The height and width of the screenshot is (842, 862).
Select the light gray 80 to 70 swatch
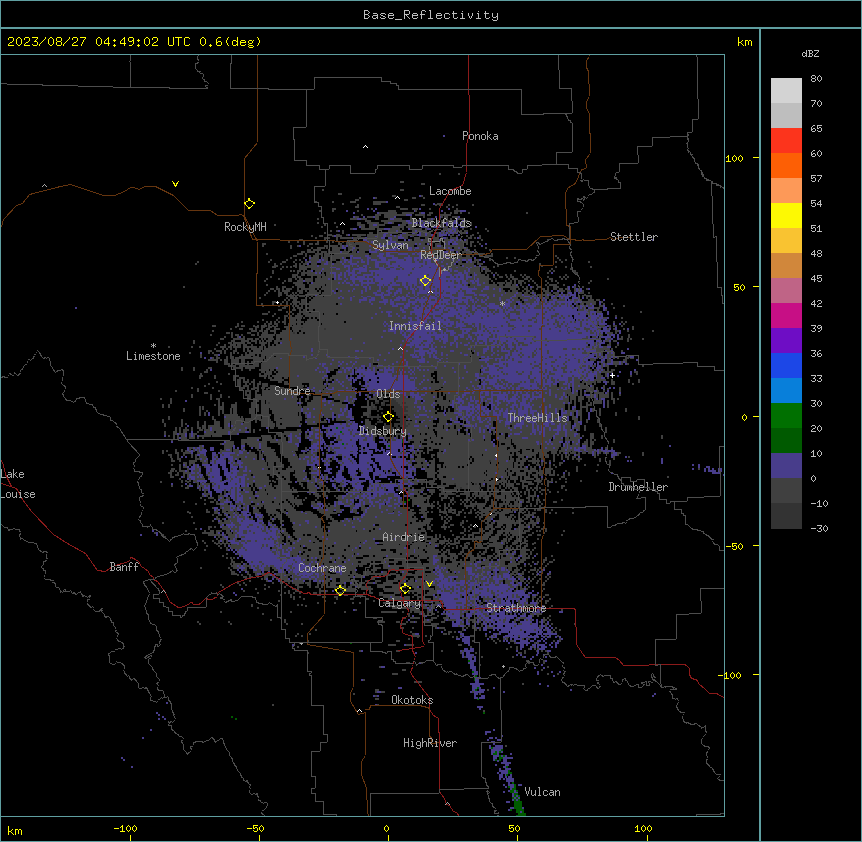coord(786,91)
